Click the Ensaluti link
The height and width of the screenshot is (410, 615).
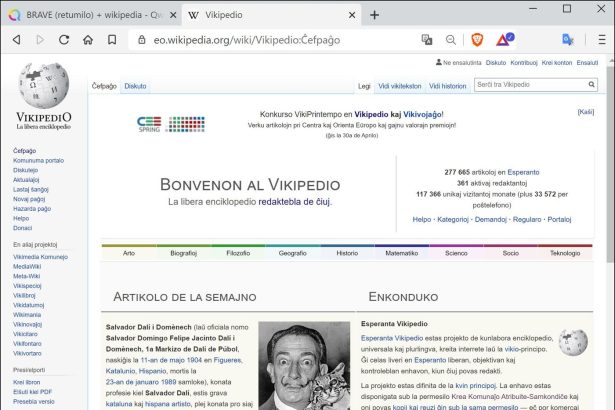tap(587, 63)
